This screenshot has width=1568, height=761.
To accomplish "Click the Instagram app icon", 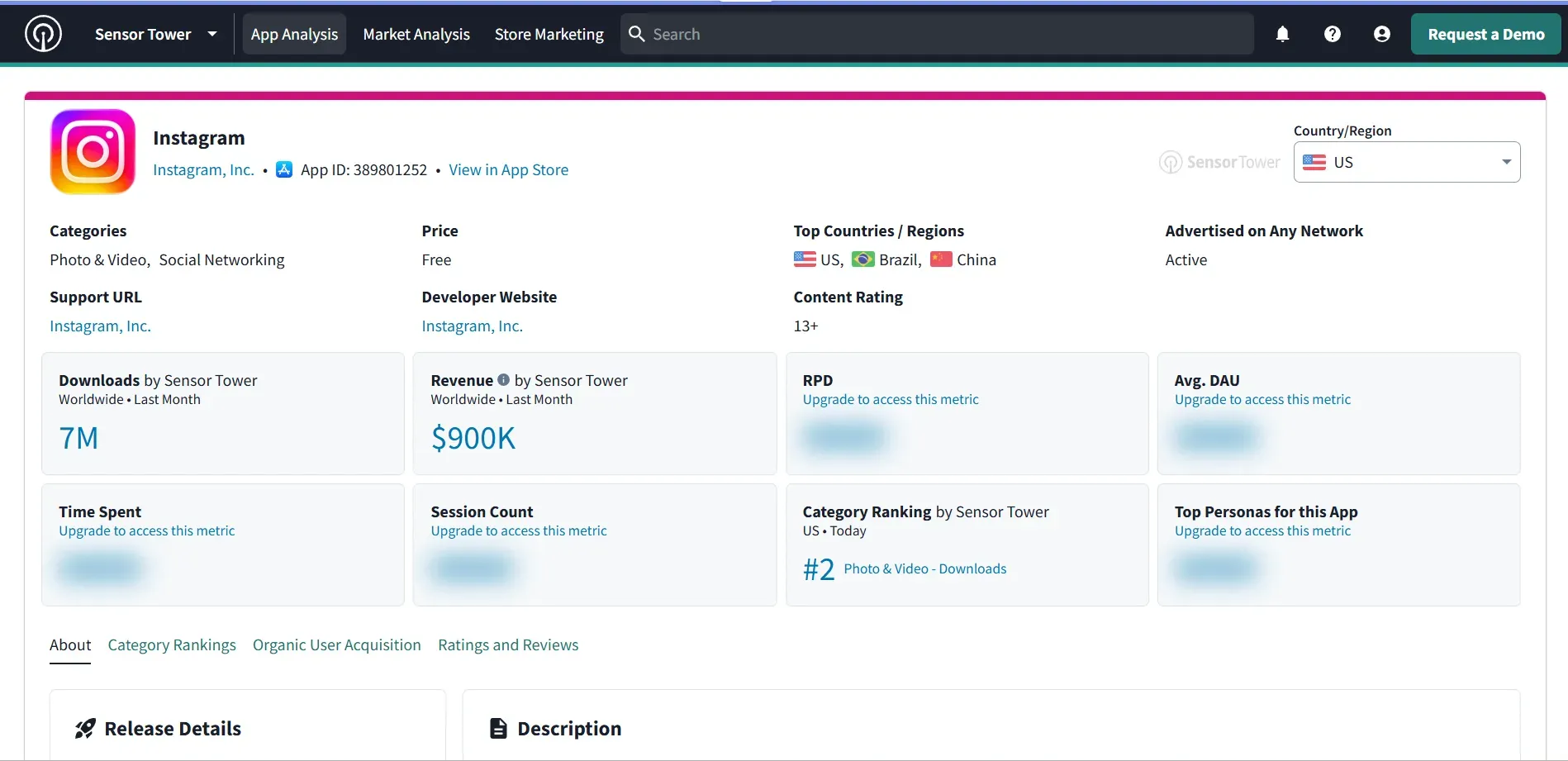I will (92, 151).
